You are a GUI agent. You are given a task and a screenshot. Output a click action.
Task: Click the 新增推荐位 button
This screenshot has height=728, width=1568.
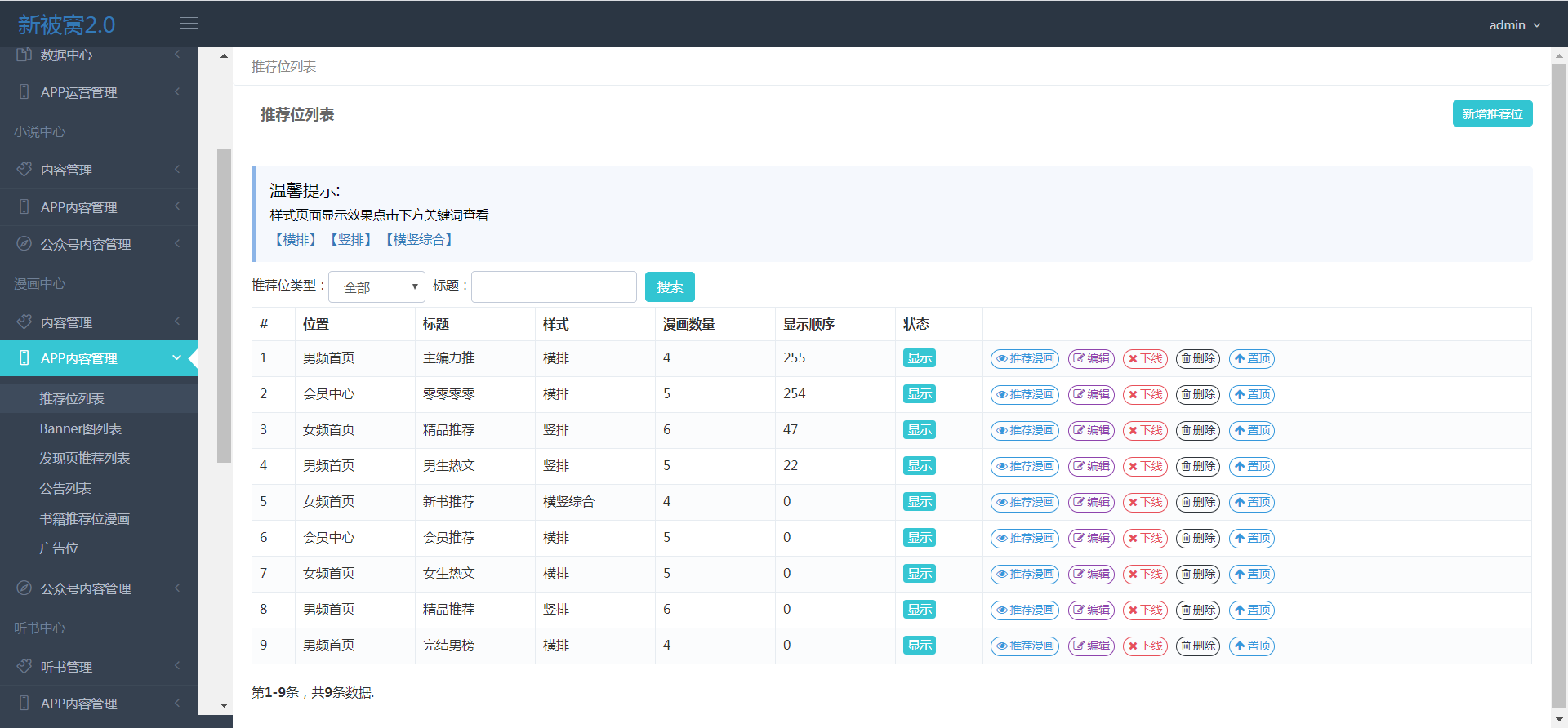coord(1492,114)
